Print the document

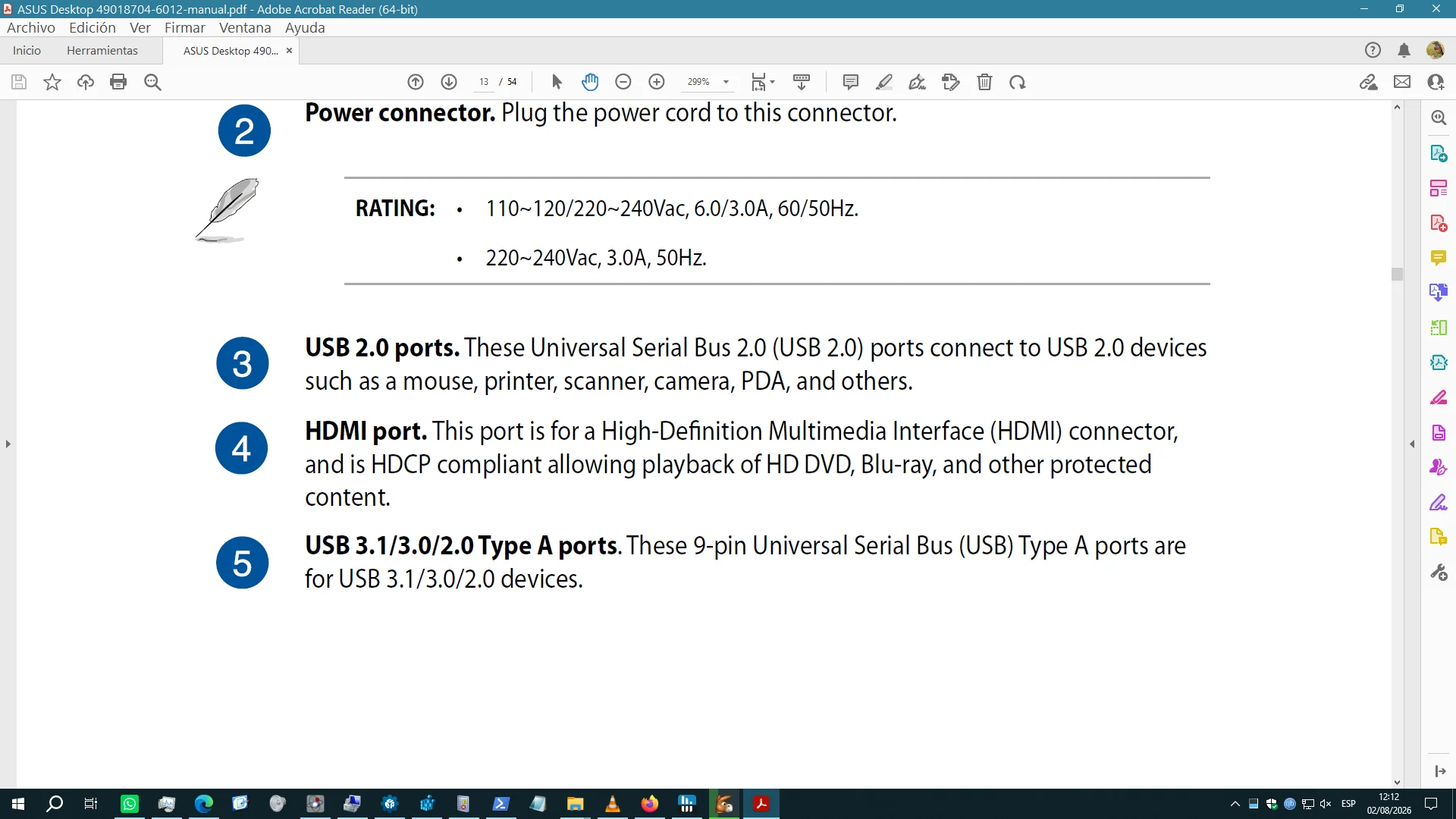point(118,82)
